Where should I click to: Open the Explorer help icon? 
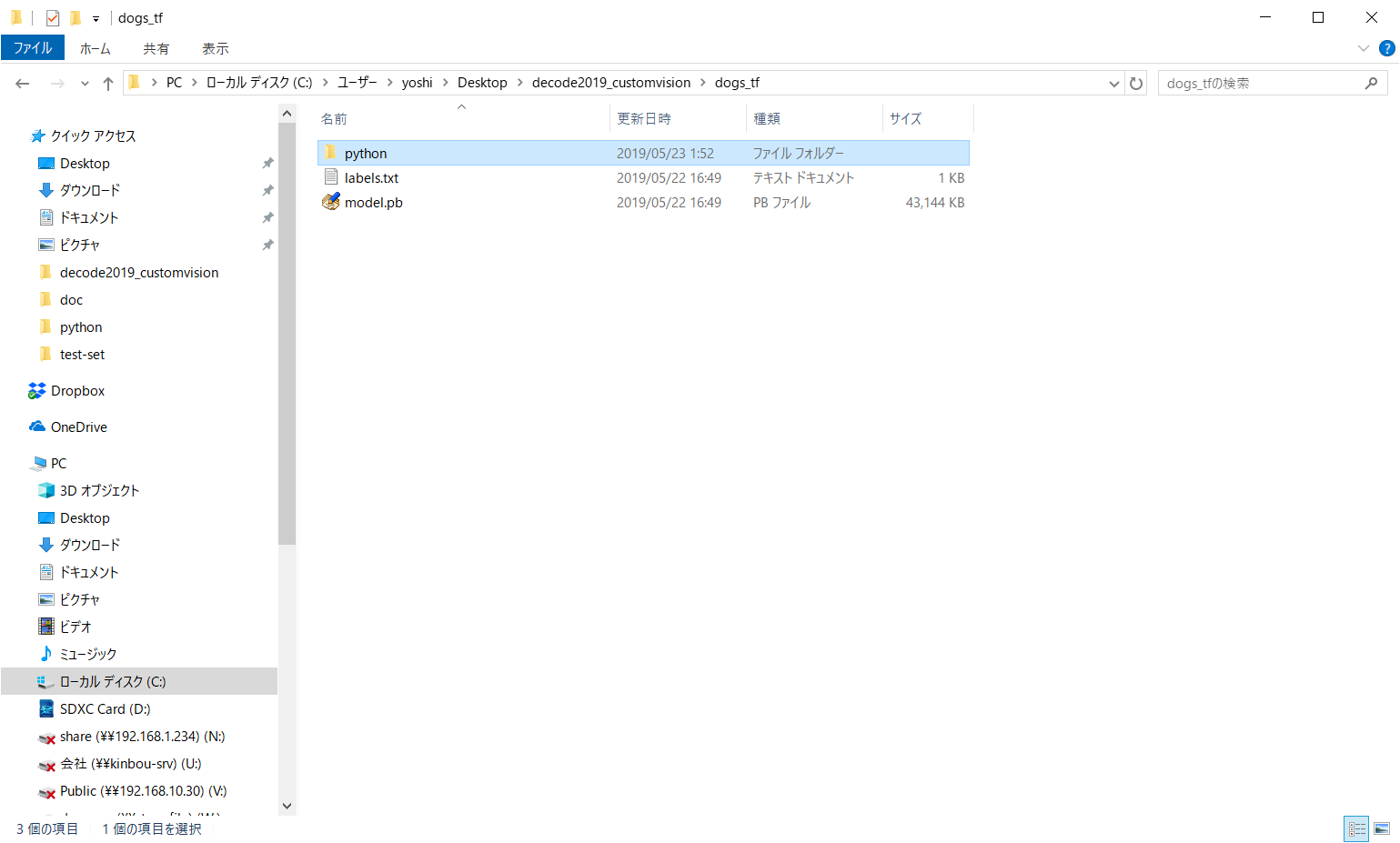[1387, 48]
